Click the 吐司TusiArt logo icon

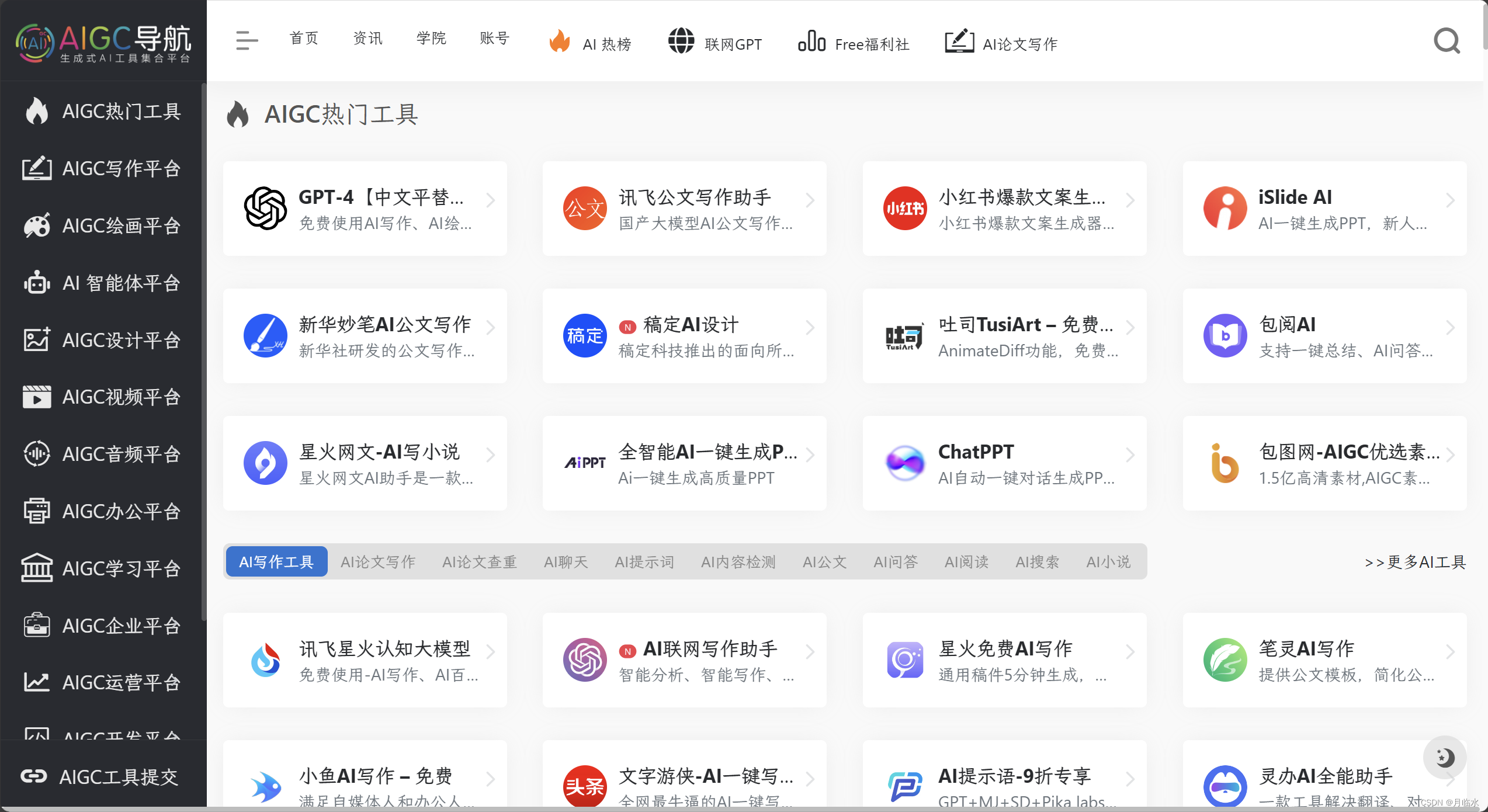point(905,336)
